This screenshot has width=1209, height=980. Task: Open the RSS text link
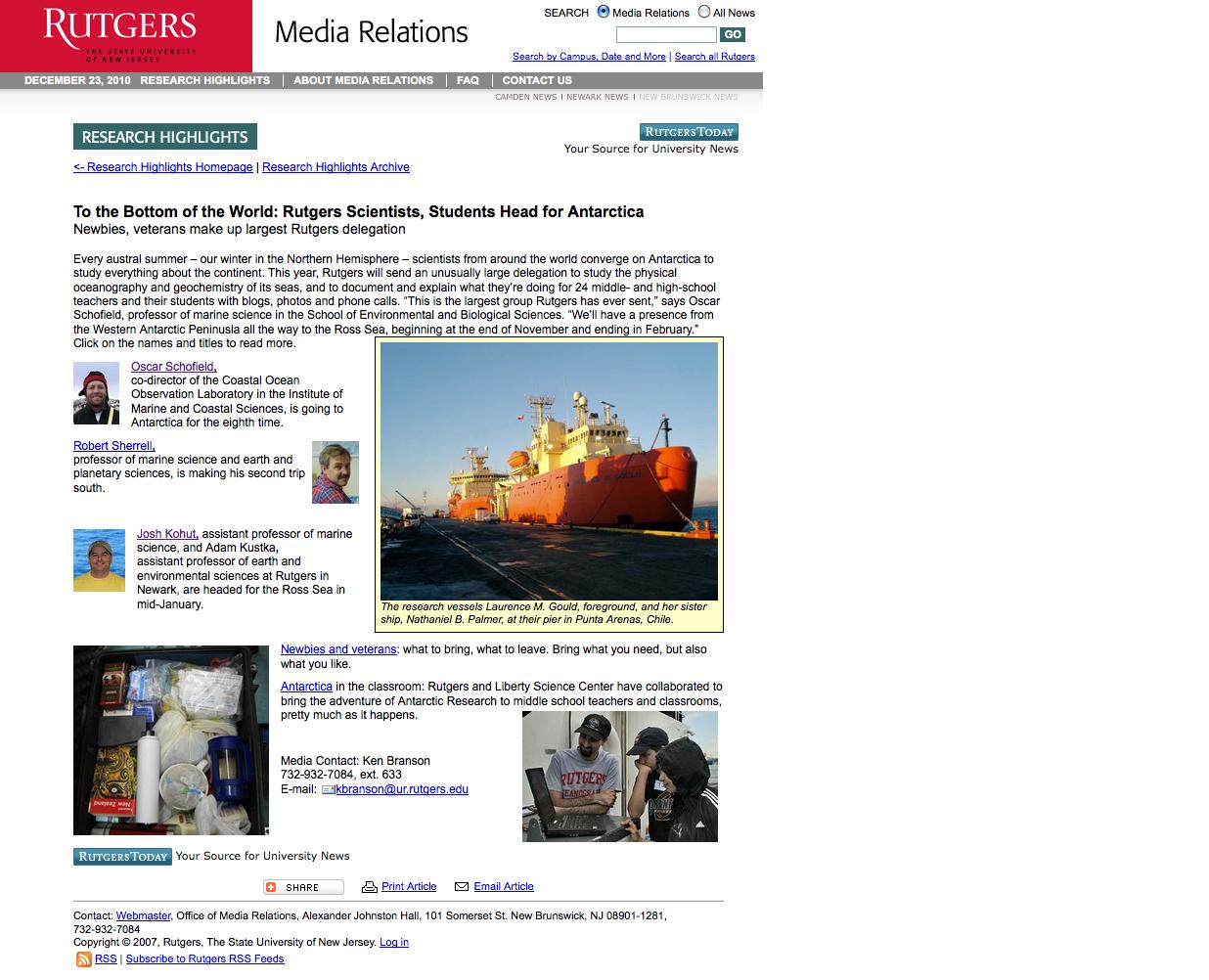pos(106,959)
